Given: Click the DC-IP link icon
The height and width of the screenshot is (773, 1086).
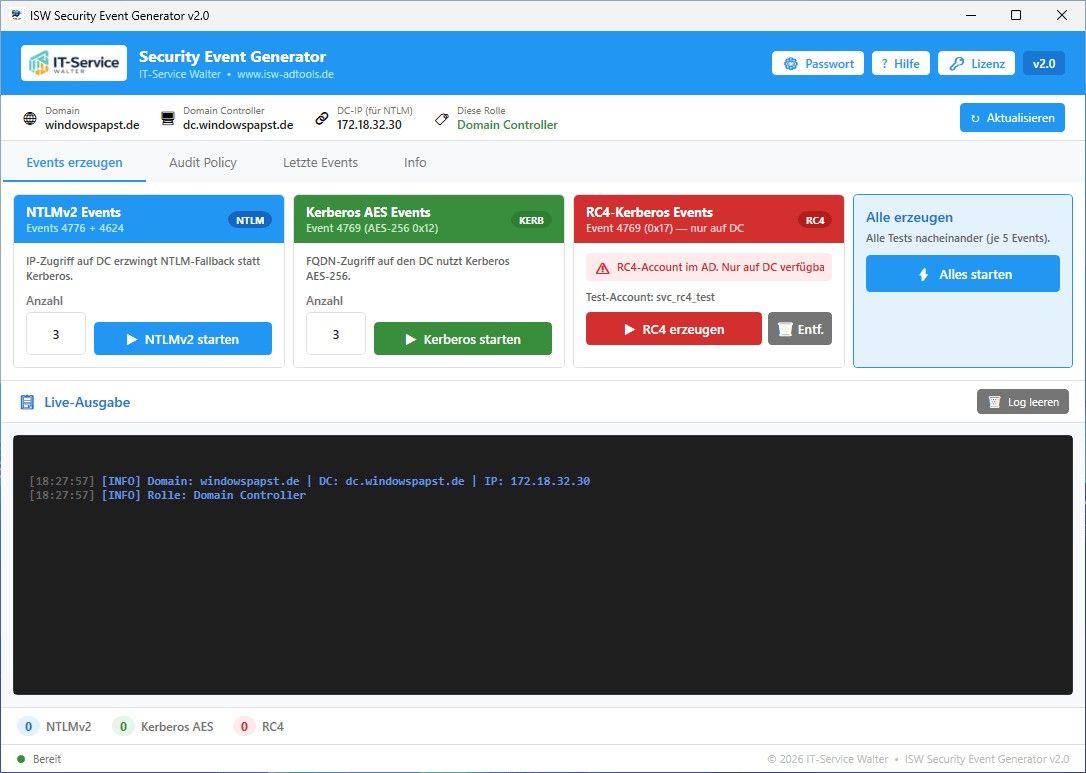Looking at the screenshot, I should coord(322,118).
